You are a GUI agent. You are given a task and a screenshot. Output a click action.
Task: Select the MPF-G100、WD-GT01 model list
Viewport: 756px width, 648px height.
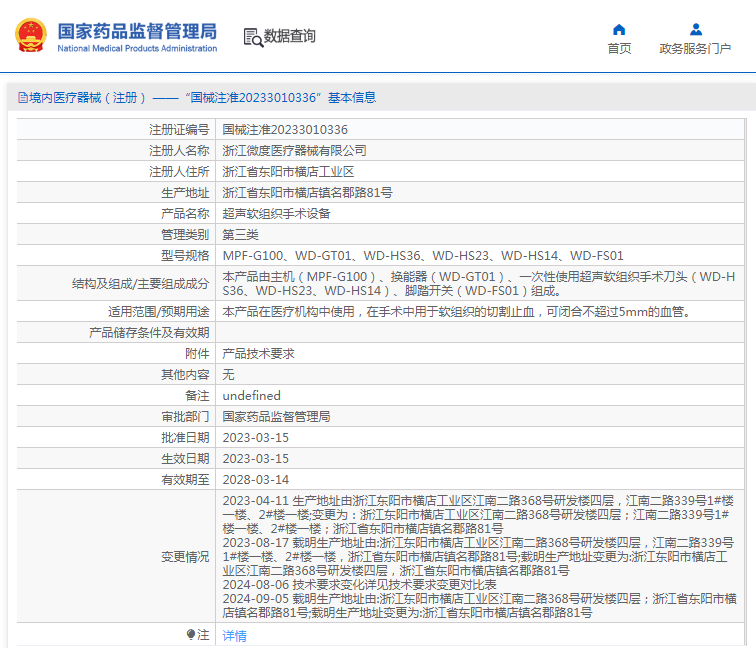point(423,256)
